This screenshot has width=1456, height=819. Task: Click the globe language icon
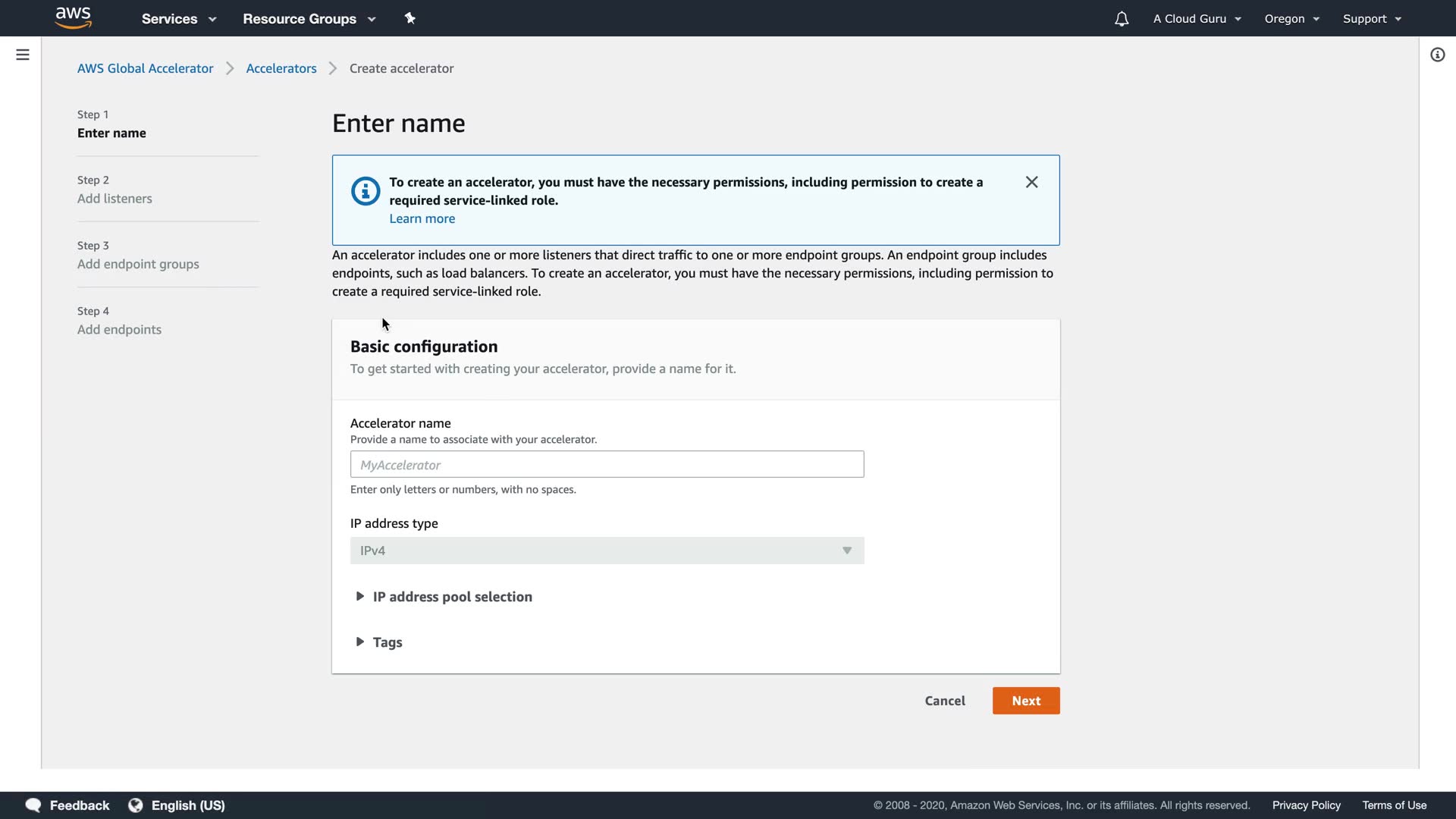click(136, 805)
